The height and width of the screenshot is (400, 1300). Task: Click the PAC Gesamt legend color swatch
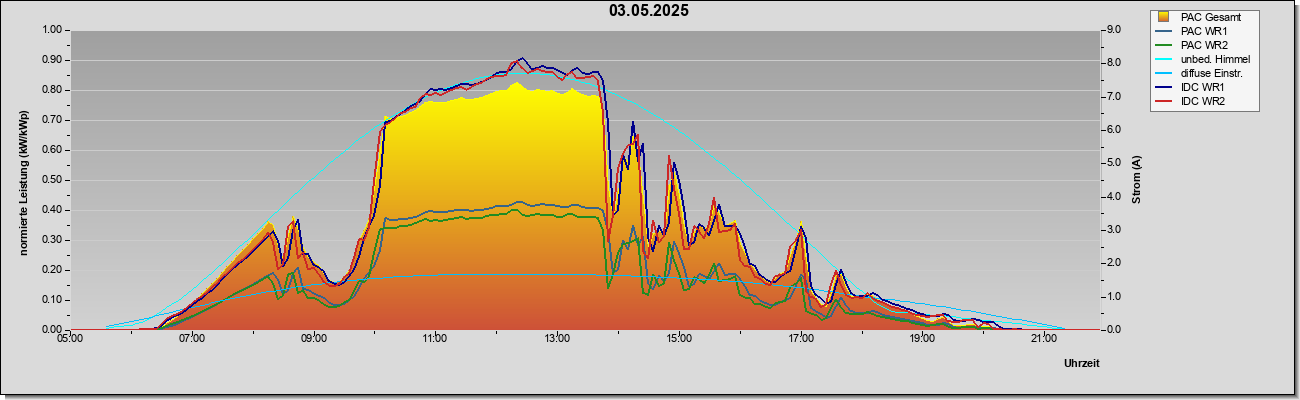(1164, 17)
